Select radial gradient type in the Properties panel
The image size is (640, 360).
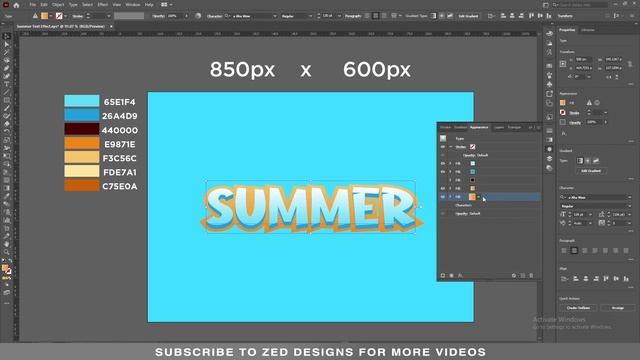588,160
